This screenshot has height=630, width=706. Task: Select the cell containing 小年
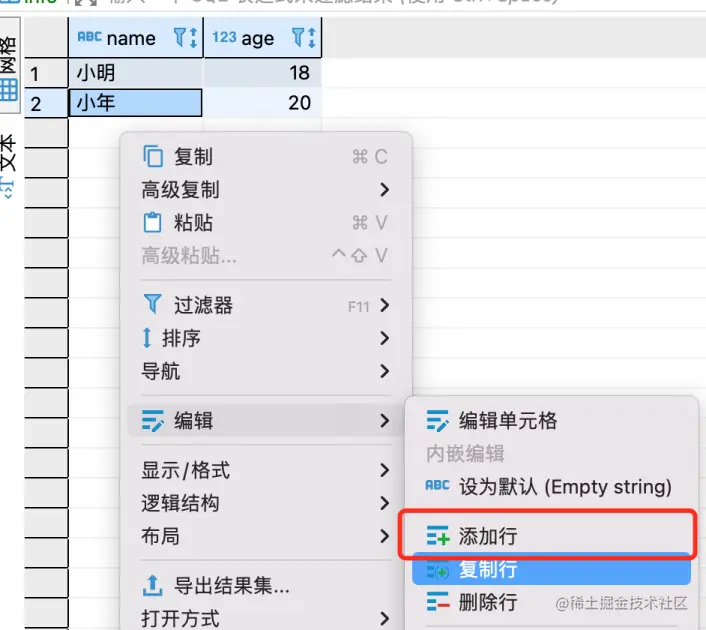tap(136, 103)
